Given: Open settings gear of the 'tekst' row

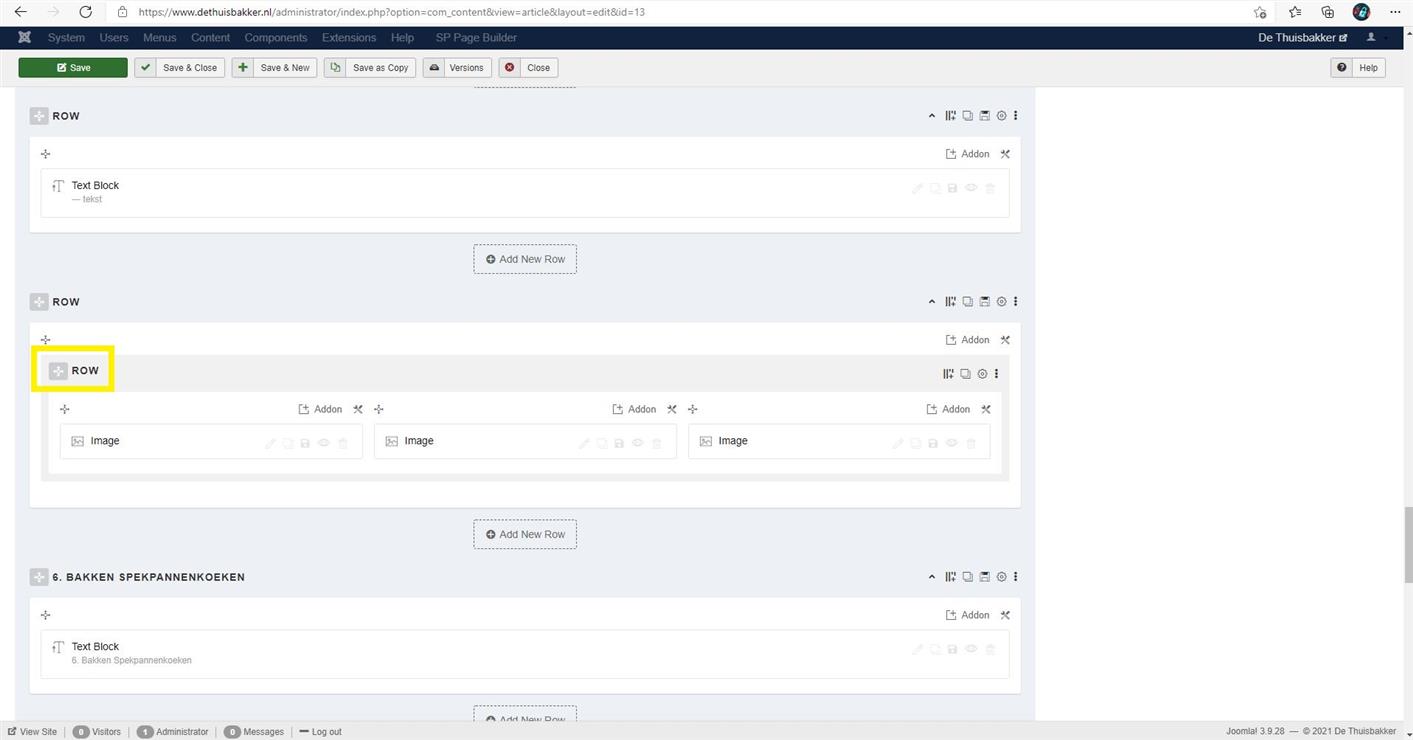Looking at the screenshot, I should tap(1001, 116).
